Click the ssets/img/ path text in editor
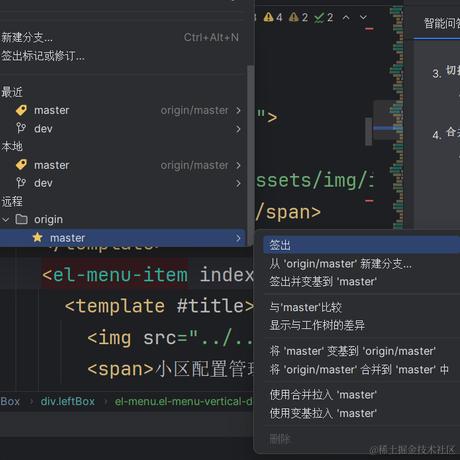 point(314,181)
